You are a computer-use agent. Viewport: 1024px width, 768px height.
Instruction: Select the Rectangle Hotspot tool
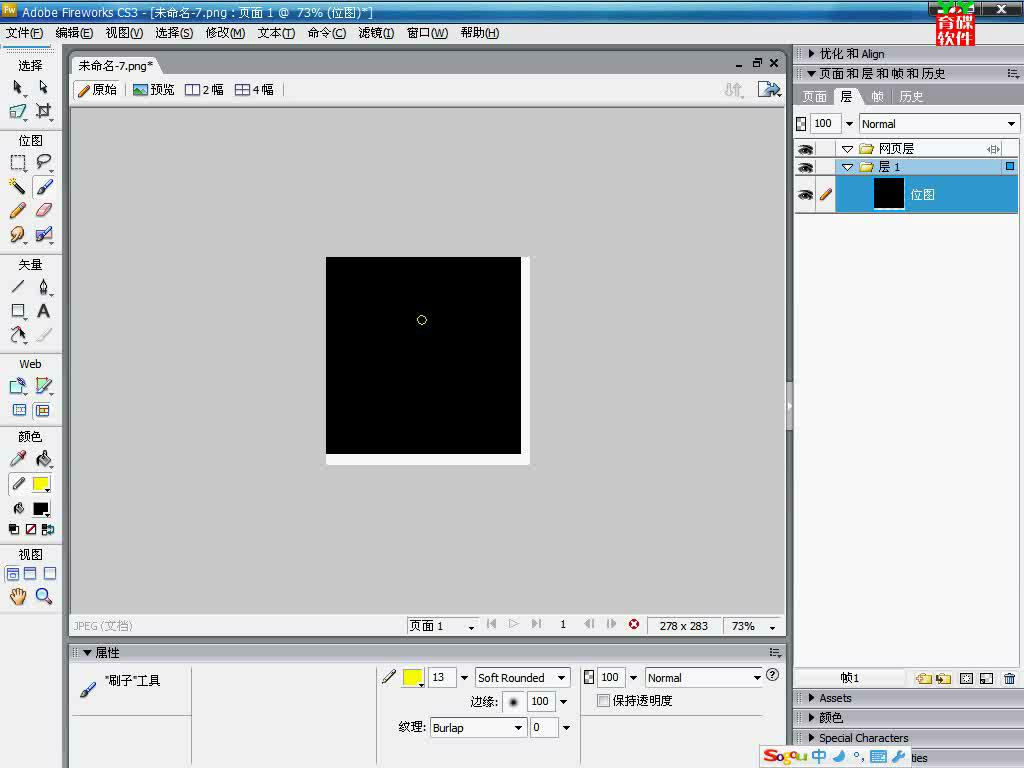18,386
